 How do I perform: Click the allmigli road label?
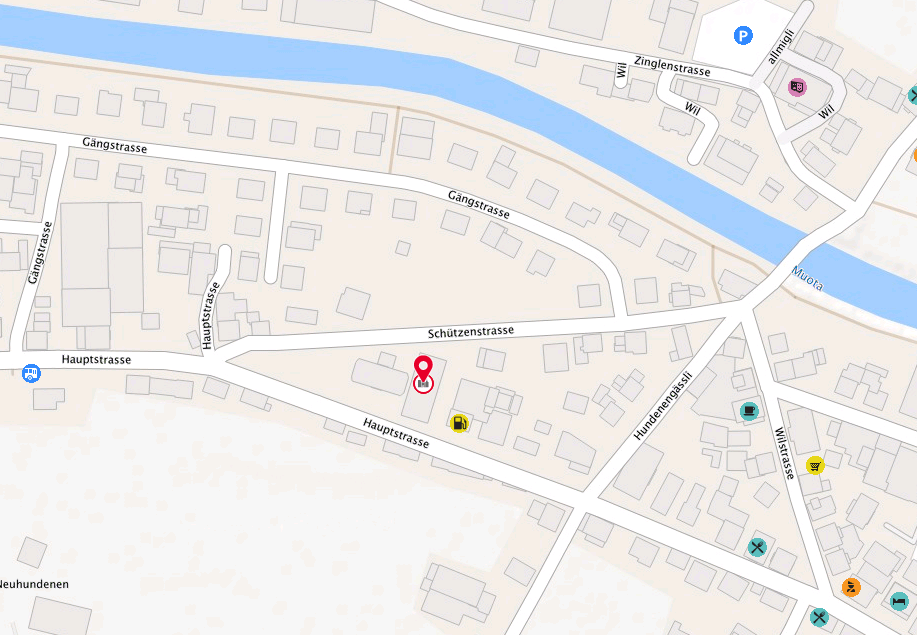tap(781, 46)
